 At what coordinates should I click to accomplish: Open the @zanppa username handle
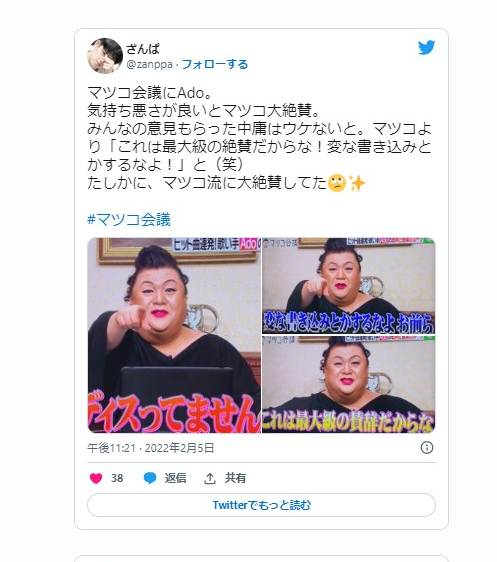click(149, 65)
